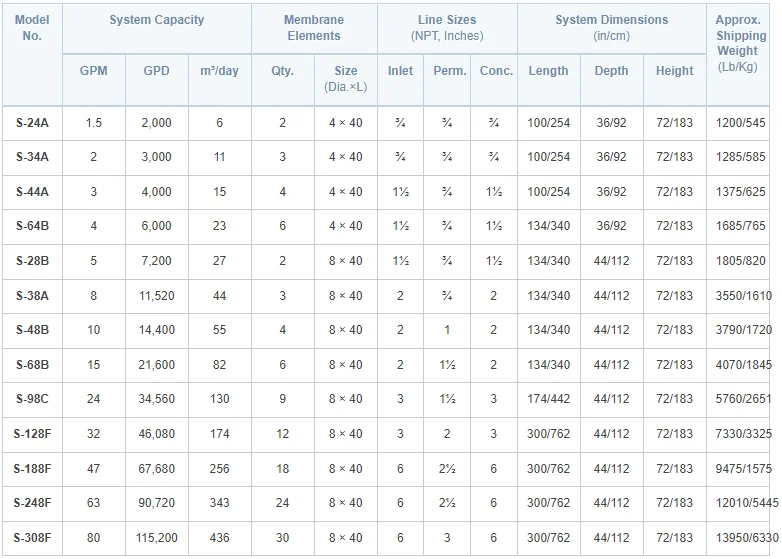Image resolution: width=782 pixels, height=559 pixels.
Task: Click the GPD column subheader
Action: (x=157, y=71)
